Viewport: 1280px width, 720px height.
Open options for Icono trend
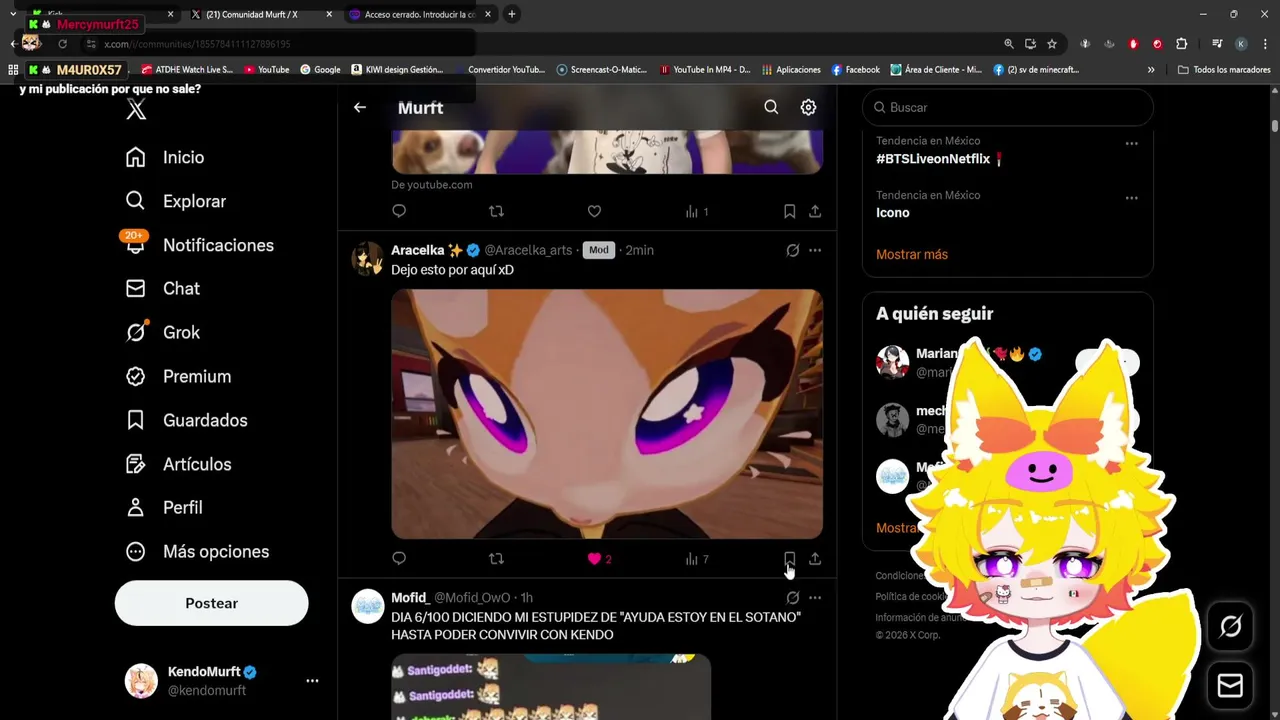pyautogui.click(x=1131, y=198)
